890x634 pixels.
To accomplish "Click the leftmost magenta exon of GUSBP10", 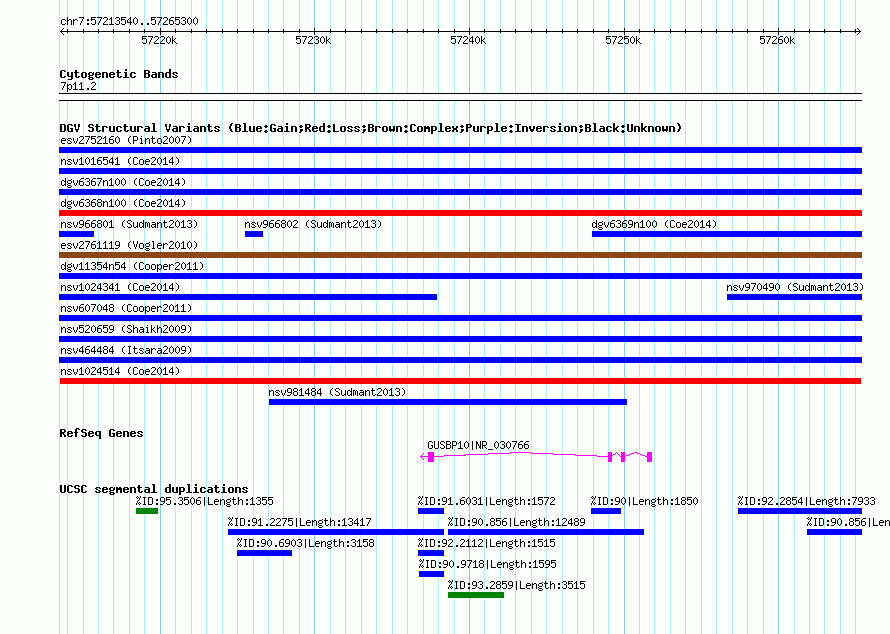I will point(431,457).
